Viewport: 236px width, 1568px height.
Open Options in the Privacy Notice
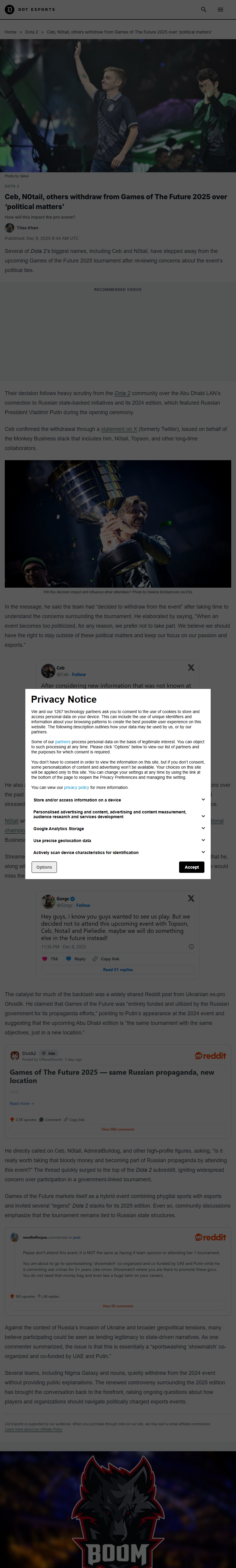point(44,867)
